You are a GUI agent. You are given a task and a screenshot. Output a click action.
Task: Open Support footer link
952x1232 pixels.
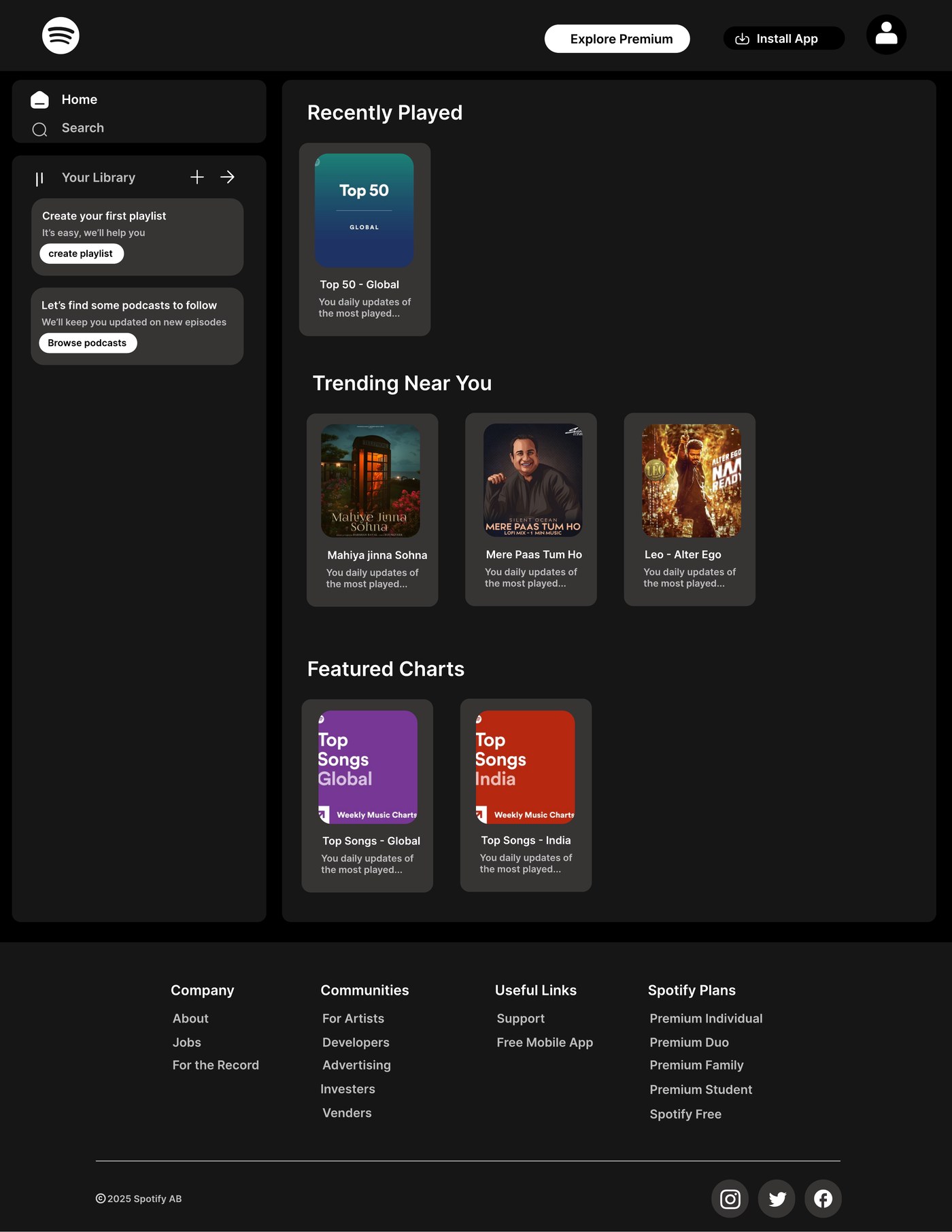(520, 1019)
